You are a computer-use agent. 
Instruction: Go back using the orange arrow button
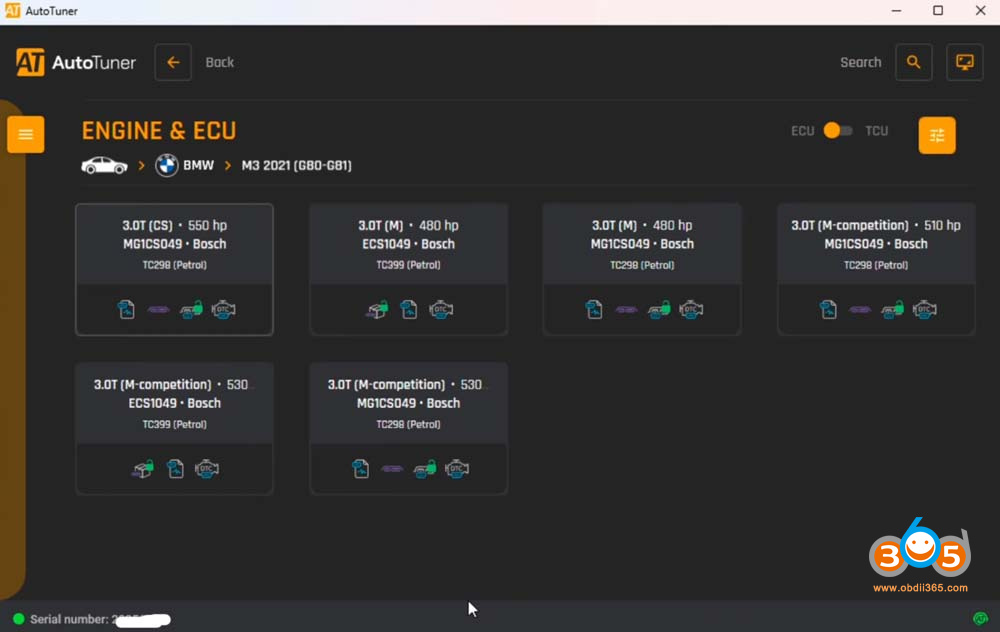(173, 62)
